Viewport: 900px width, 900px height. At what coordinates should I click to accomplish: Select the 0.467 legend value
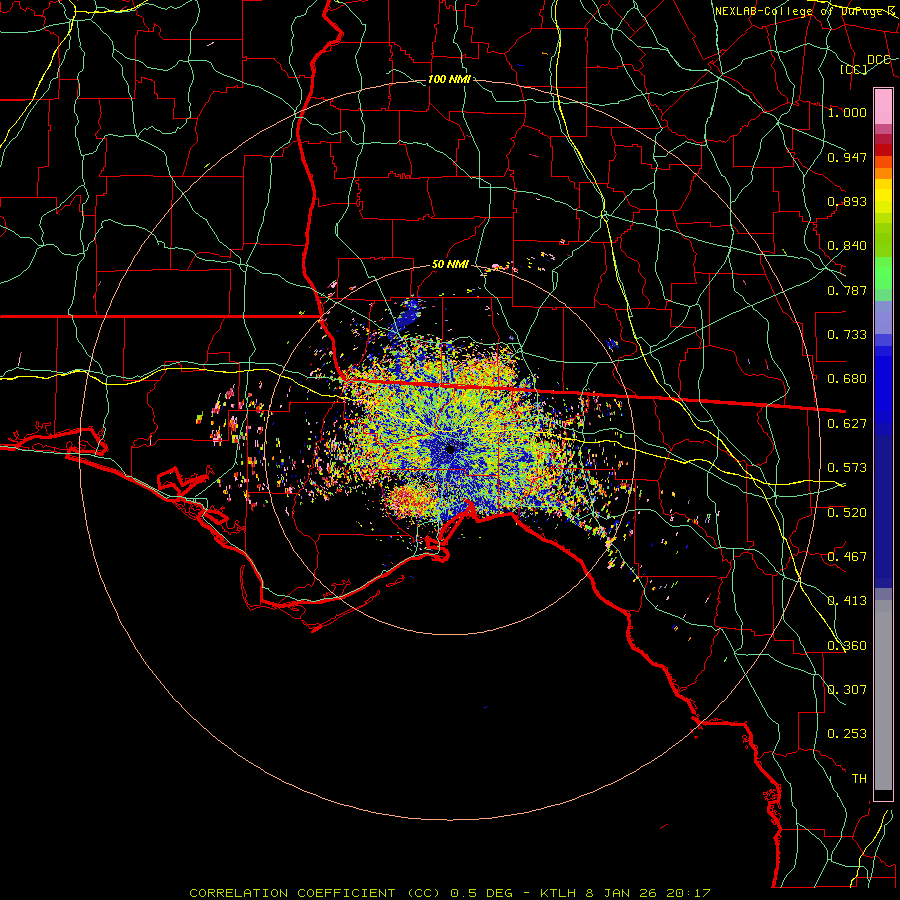point(847,557)
